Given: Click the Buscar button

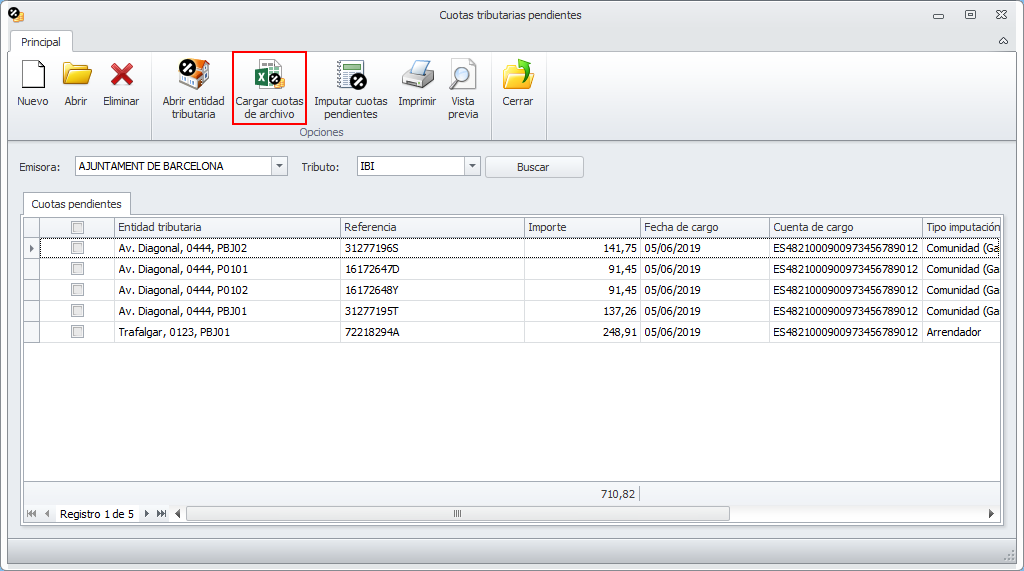Looking at the screenshot, I should [x=534, y=167].
